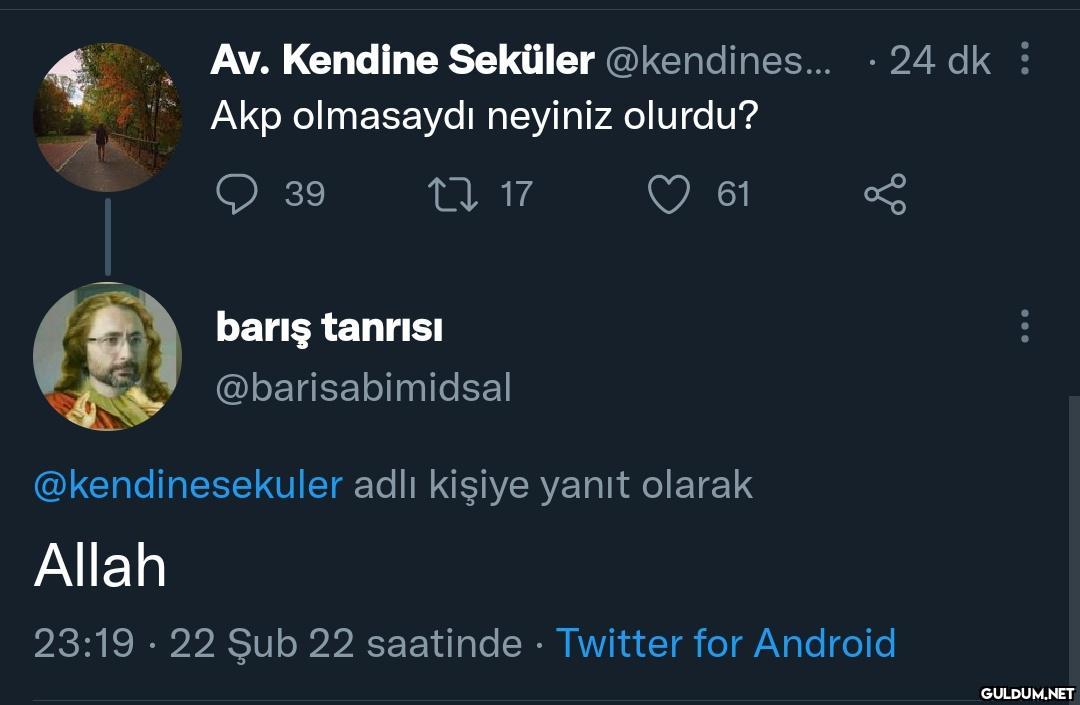Click the share icon on the first tweet

[x=885, y=194]
